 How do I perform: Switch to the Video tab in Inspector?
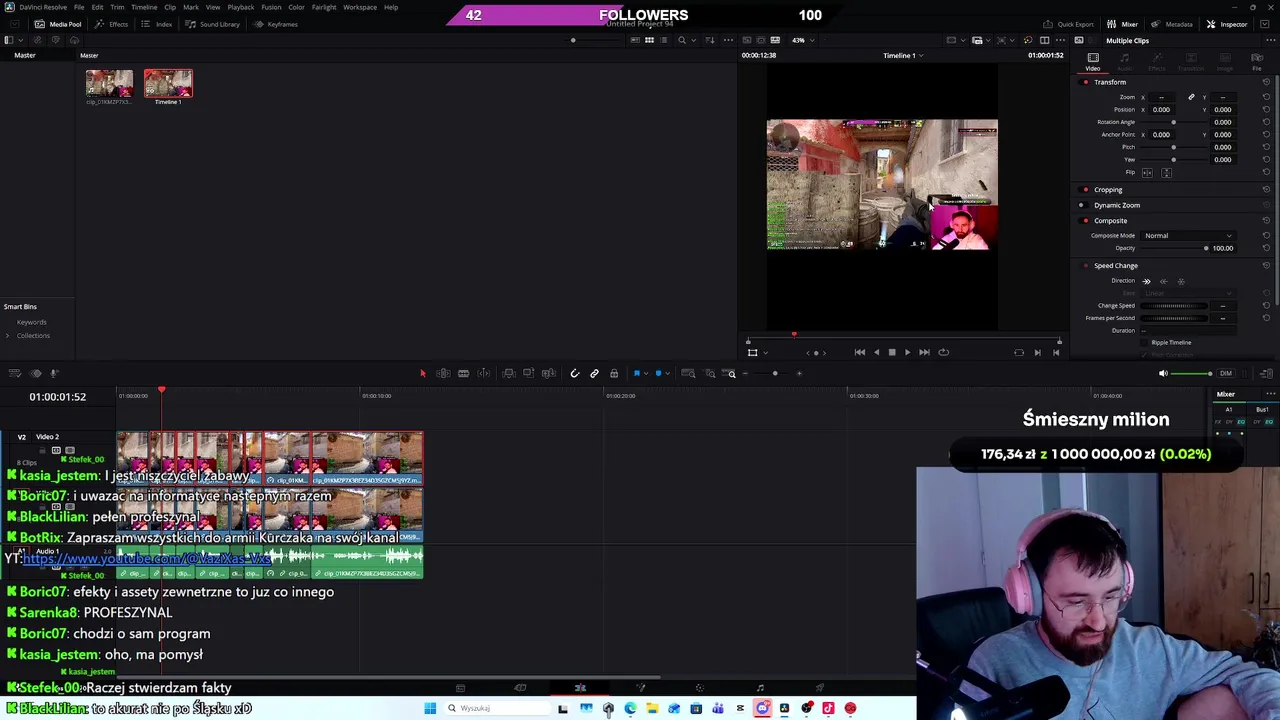[1093, 62]
